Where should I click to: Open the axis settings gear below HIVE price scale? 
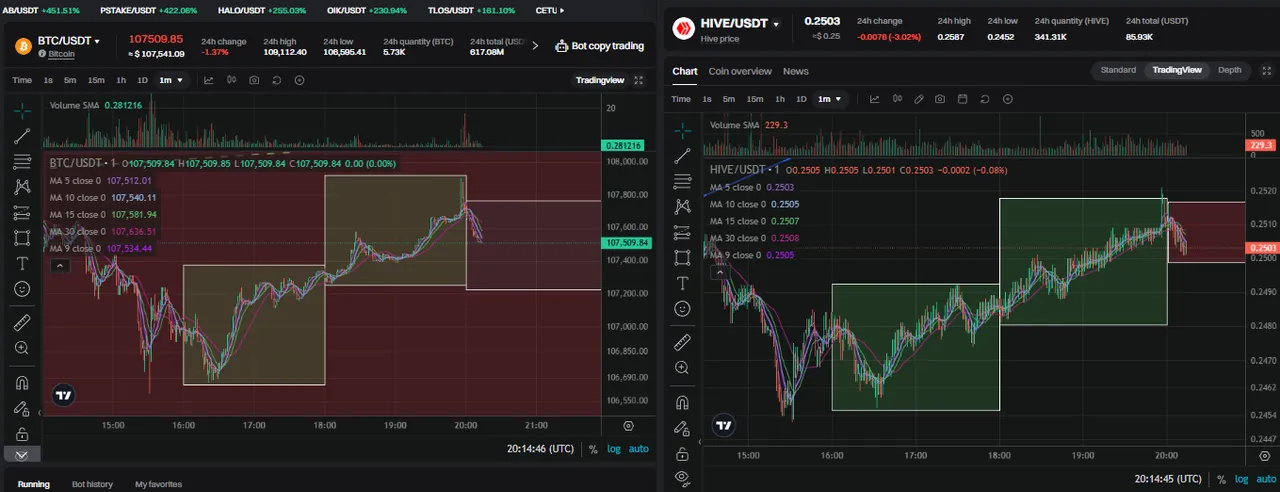pyautogui.click(x=1264, y=456)
